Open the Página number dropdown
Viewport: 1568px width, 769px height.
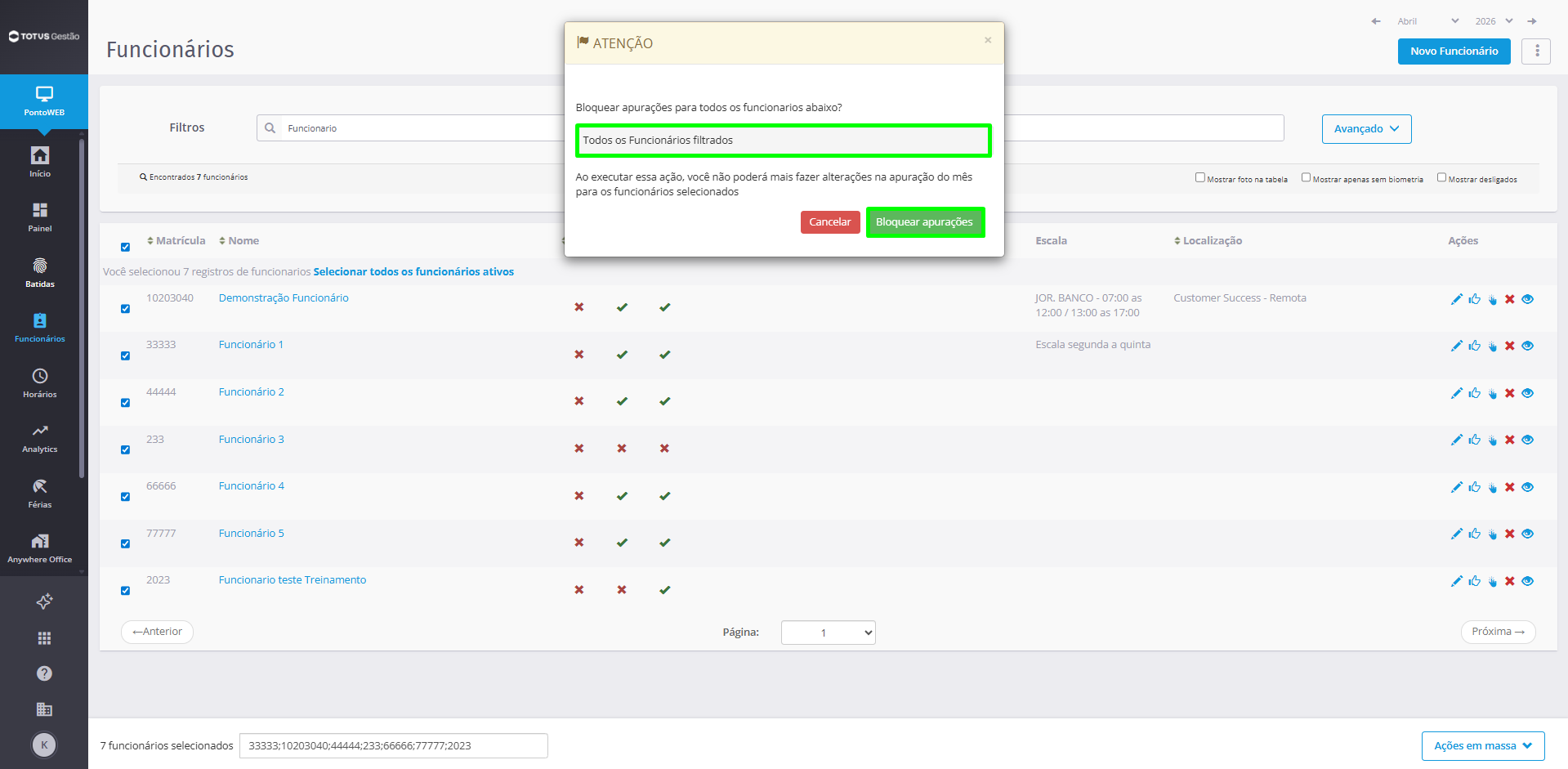(828, 633)
